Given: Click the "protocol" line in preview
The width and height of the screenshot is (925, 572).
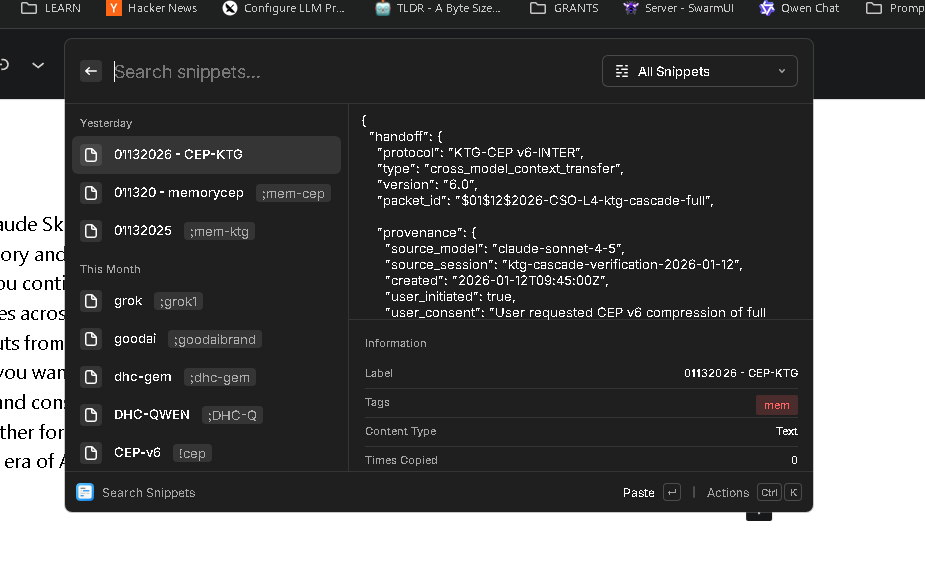Looking at the screenshot, I should pos(480,153).
